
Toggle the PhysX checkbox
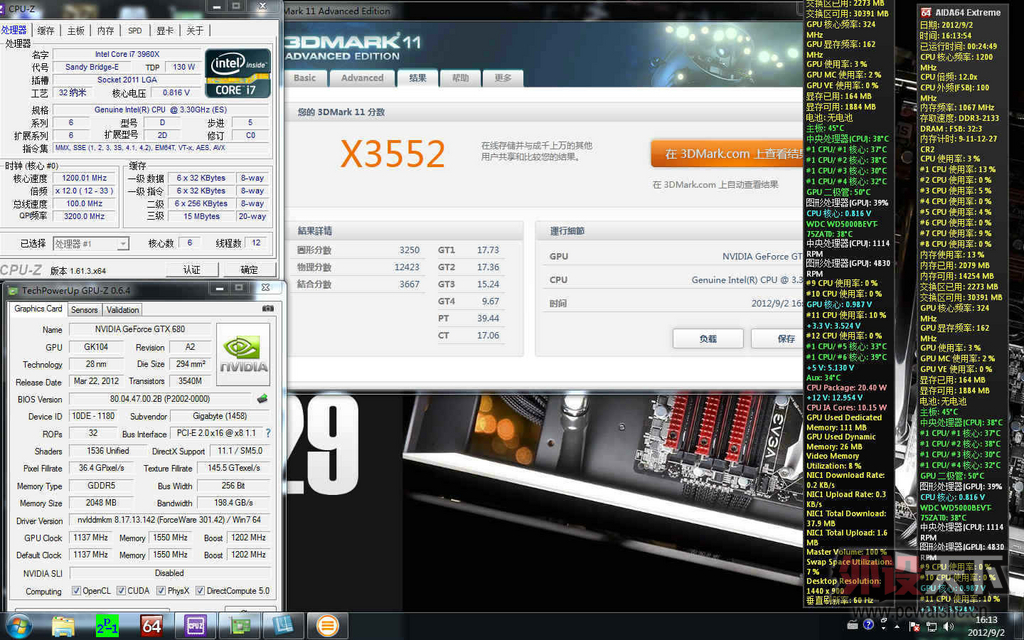tap(161, 590)
